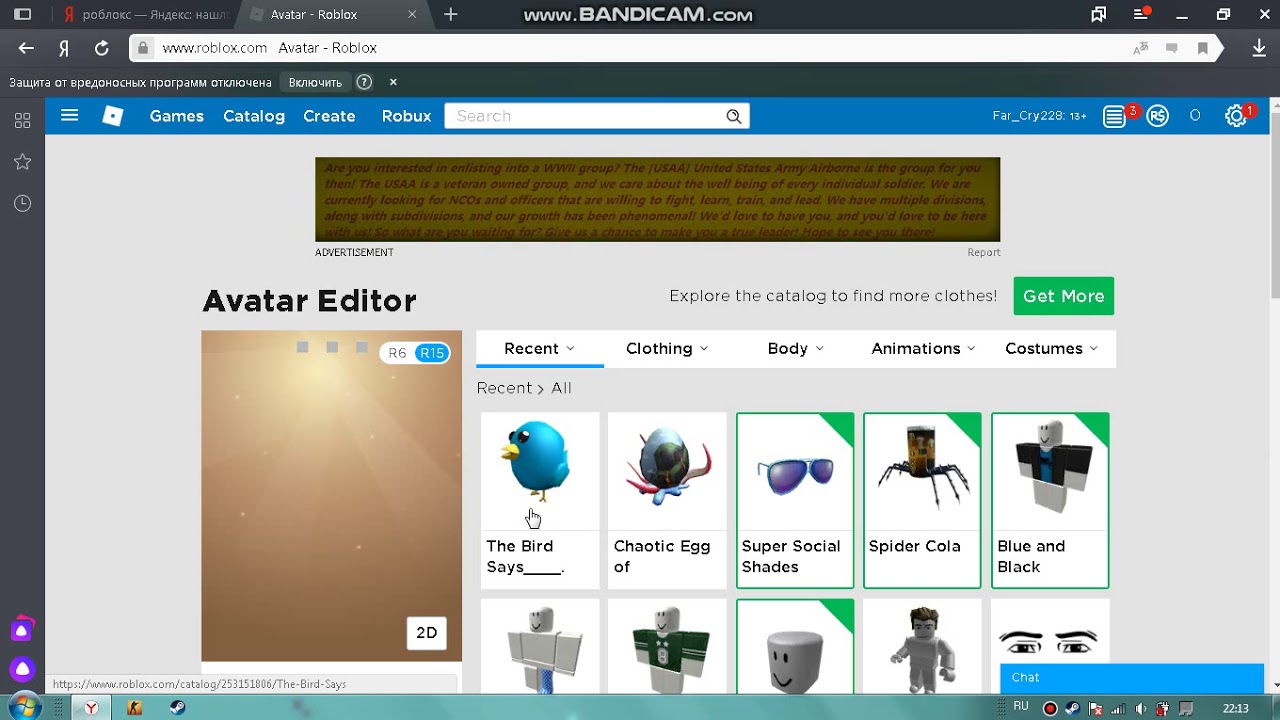Dismiss the malware protection notice
The width and height of the screenshot is (1280, 720).
[x=393, y=82]
